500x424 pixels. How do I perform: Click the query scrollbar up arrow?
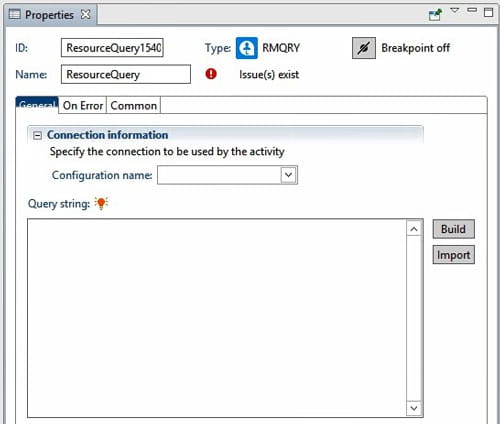(x=414, y=229)
